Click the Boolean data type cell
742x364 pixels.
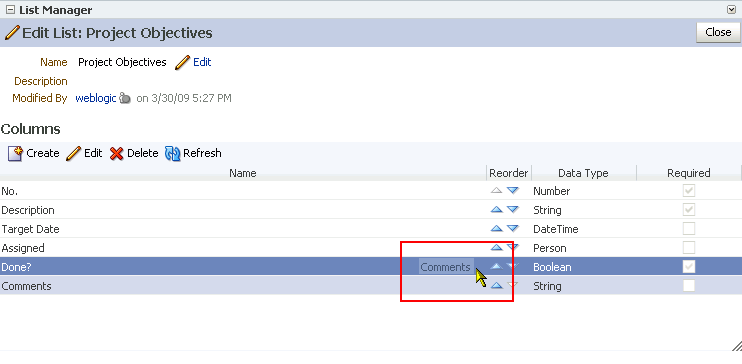(552, 267)
